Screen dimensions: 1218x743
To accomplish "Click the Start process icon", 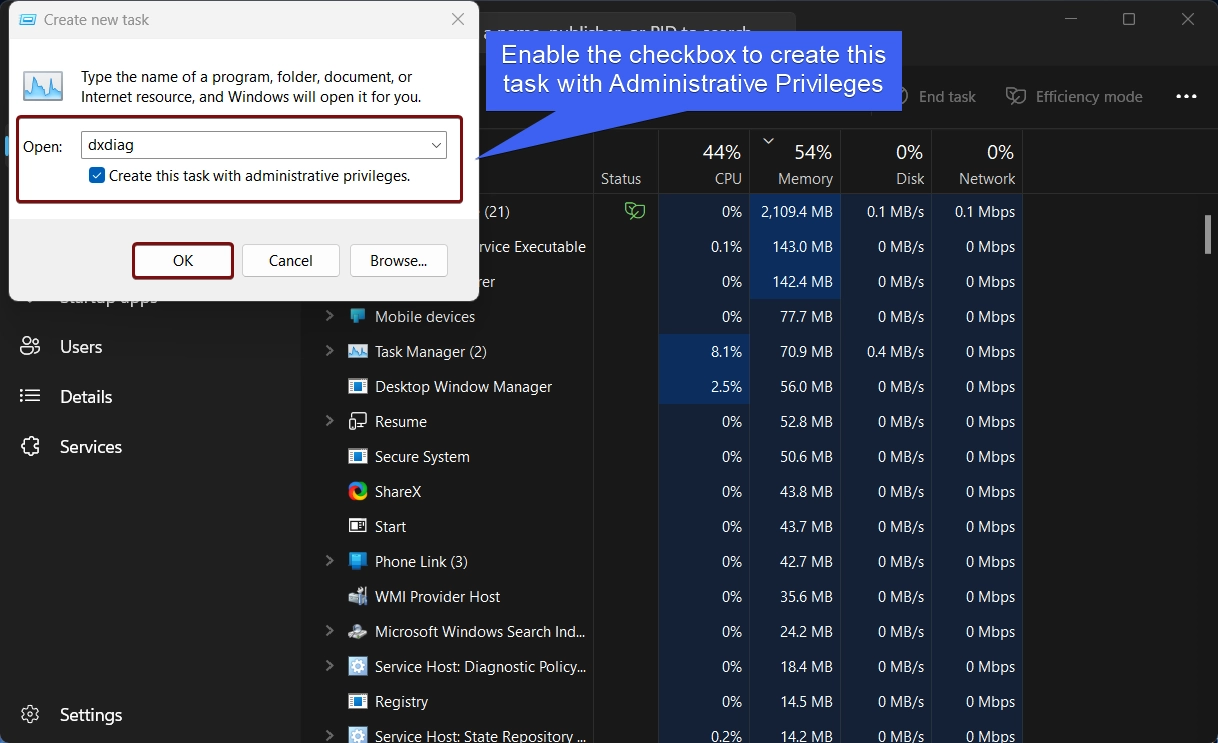I will [x=357, y=526].
